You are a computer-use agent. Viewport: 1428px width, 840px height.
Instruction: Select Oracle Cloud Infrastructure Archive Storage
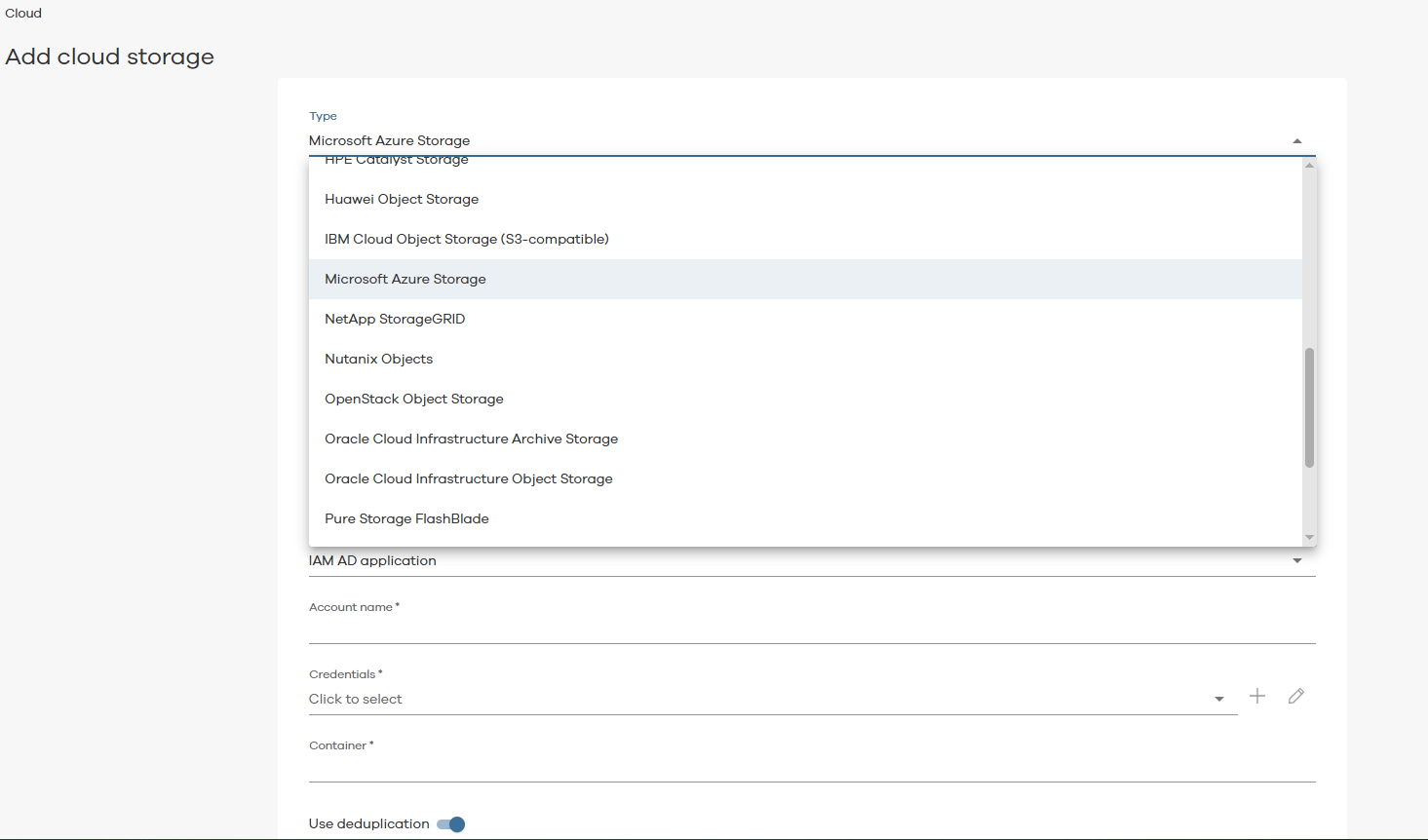[x=471, y=439]
